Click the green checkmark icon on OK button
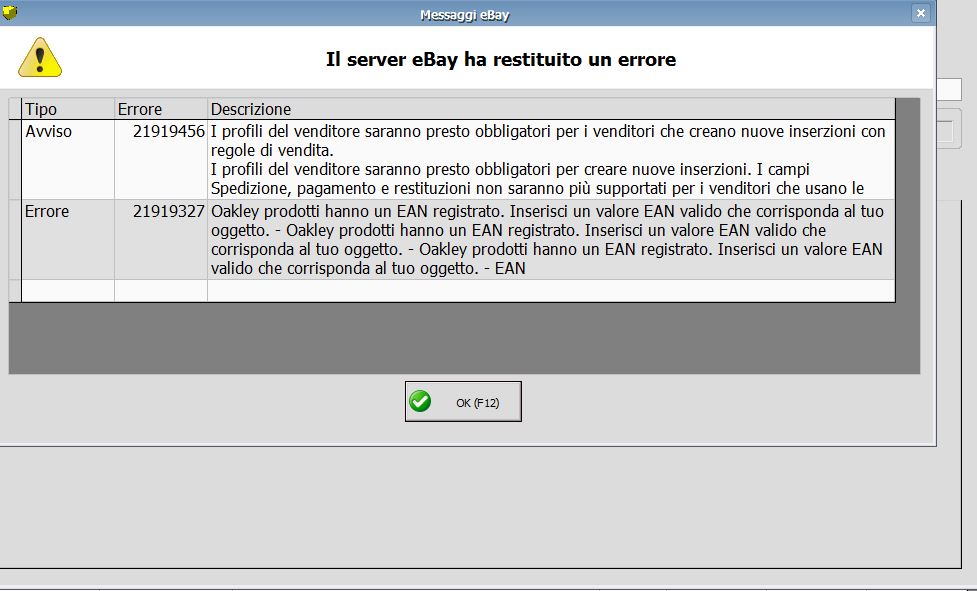Viewport: 977px width, 591px height. point(420,402)
